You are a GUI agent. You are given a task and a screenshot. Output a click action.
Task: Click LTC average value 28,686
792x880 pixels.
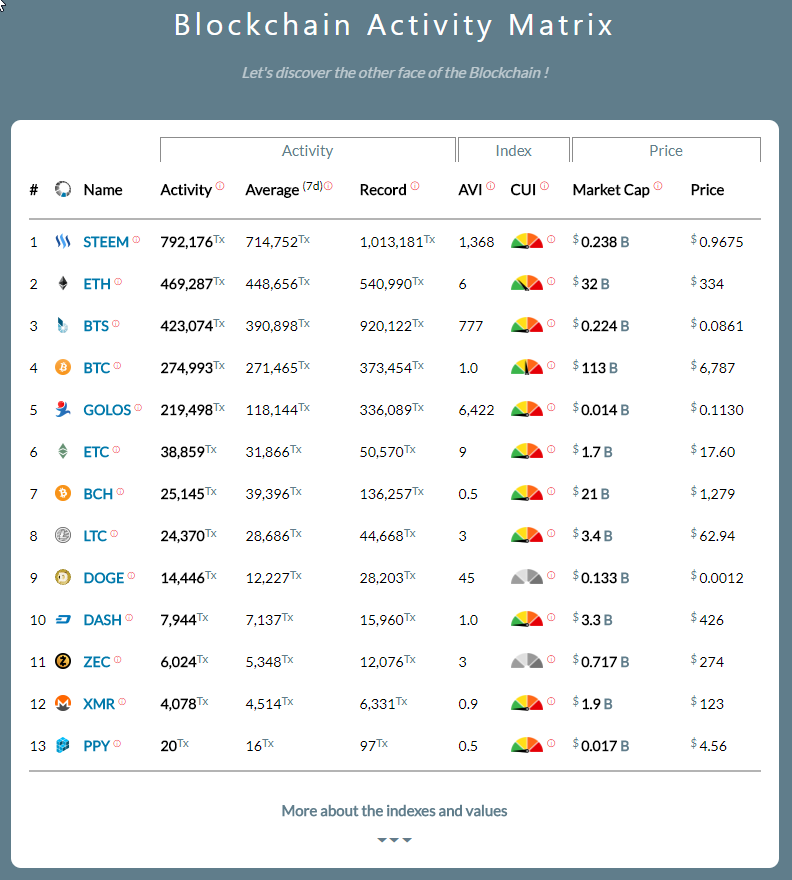(x=268, y=536)
